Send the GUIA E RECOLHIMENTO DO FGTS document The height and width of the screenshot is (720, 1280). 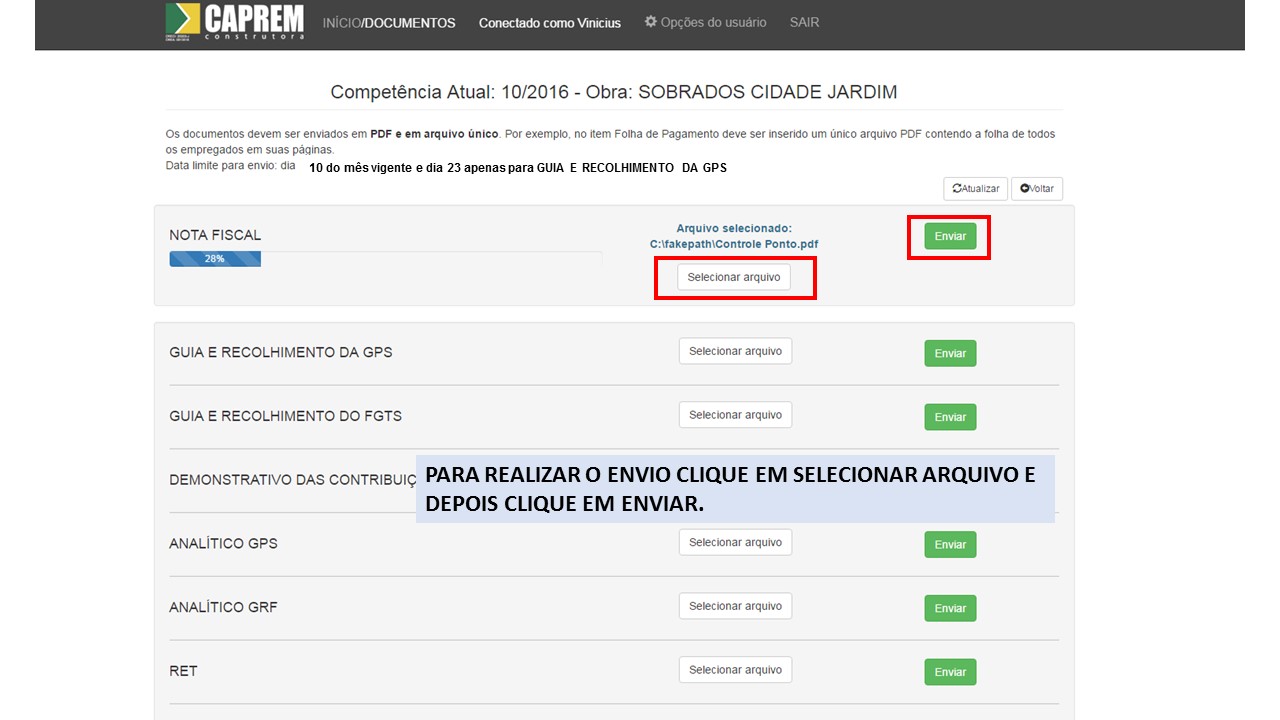tap(950, 417)
